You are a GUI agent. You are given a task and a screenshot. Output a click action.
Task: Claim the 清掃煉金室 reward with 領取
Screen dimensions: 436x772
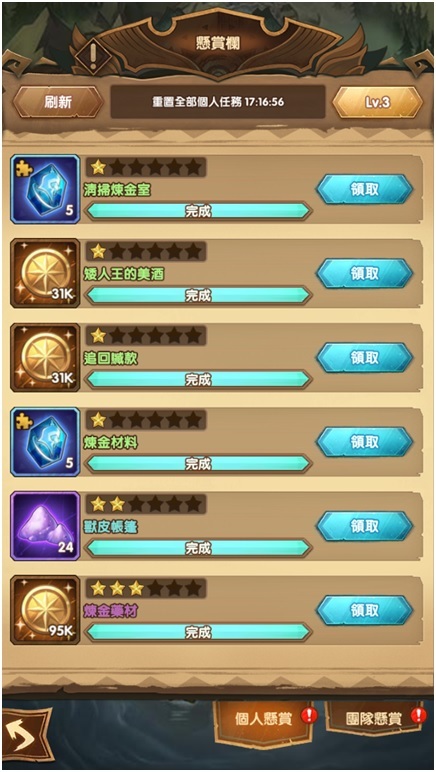pos(365,189)
